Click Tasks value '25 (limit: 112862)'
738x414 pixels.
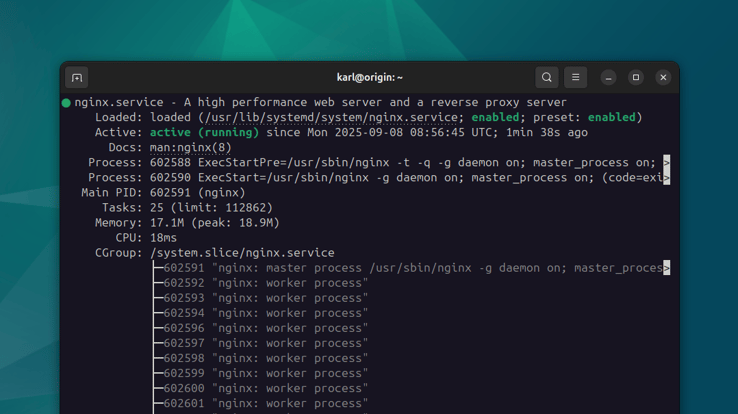[211, 208]
